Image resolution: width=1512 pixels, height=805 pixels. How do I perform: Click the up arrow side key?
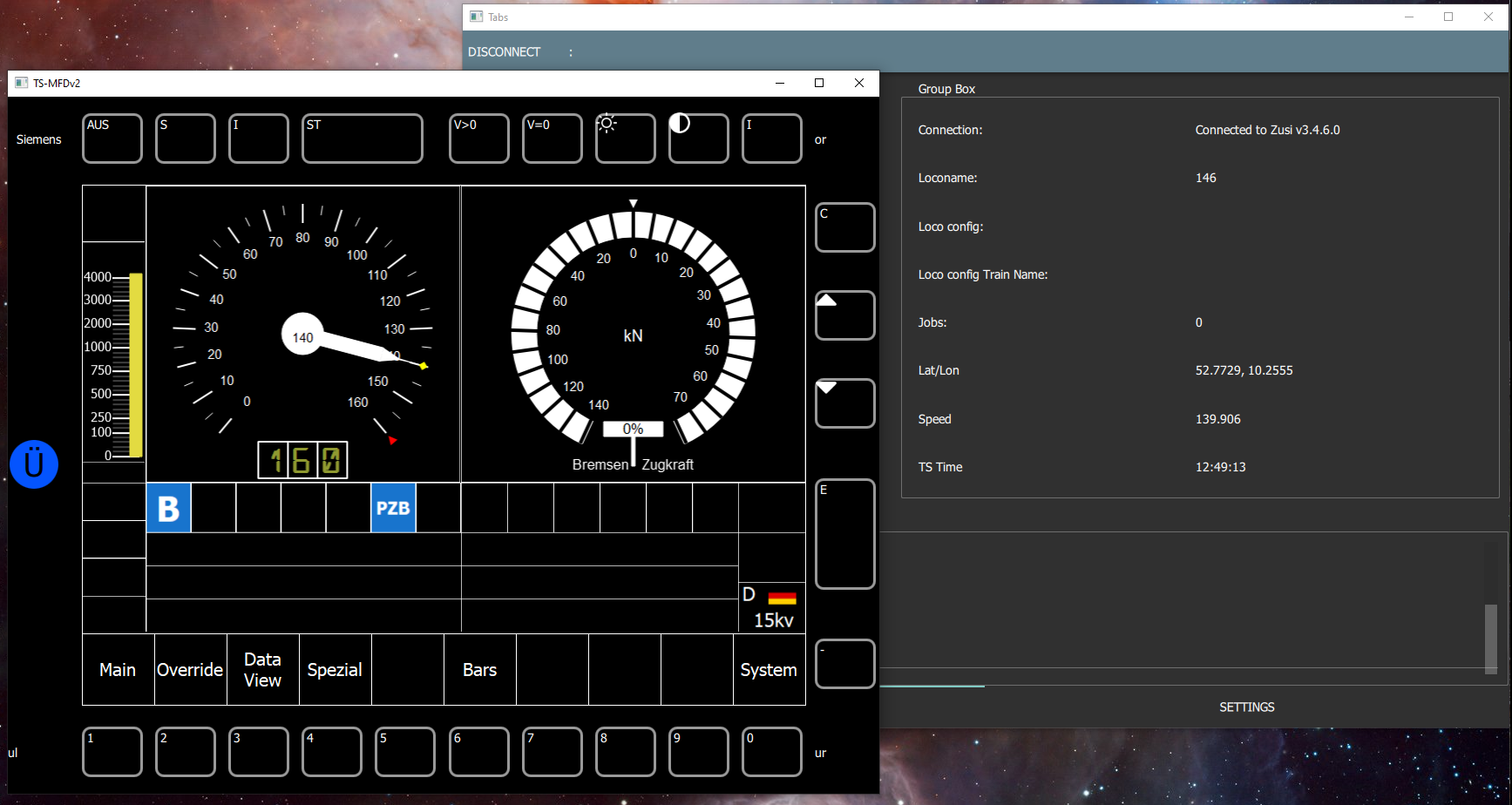pos(844,315)
